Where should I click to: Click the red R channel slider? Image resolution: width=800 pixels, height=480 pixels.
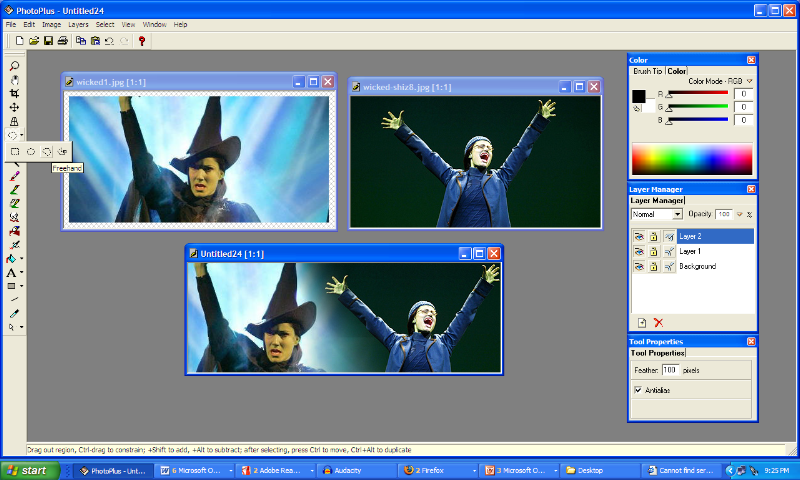[697, 93]
